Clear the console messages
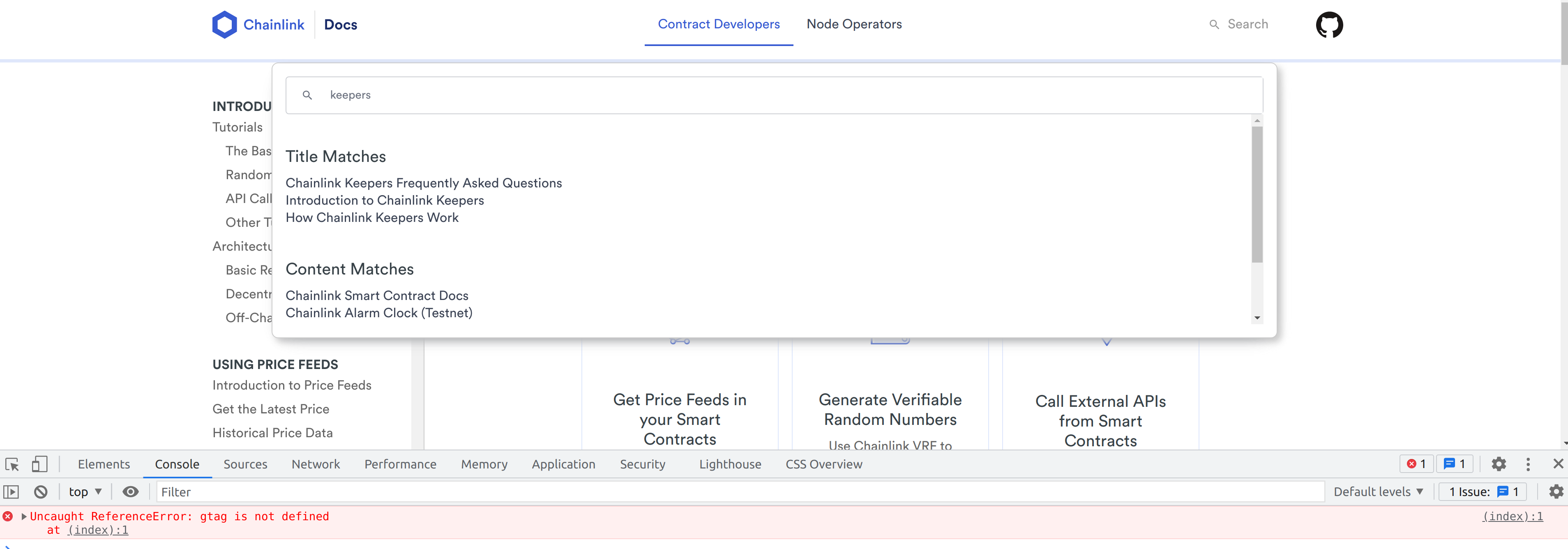This screenshot has width=1568, height=549. [40, 491]
